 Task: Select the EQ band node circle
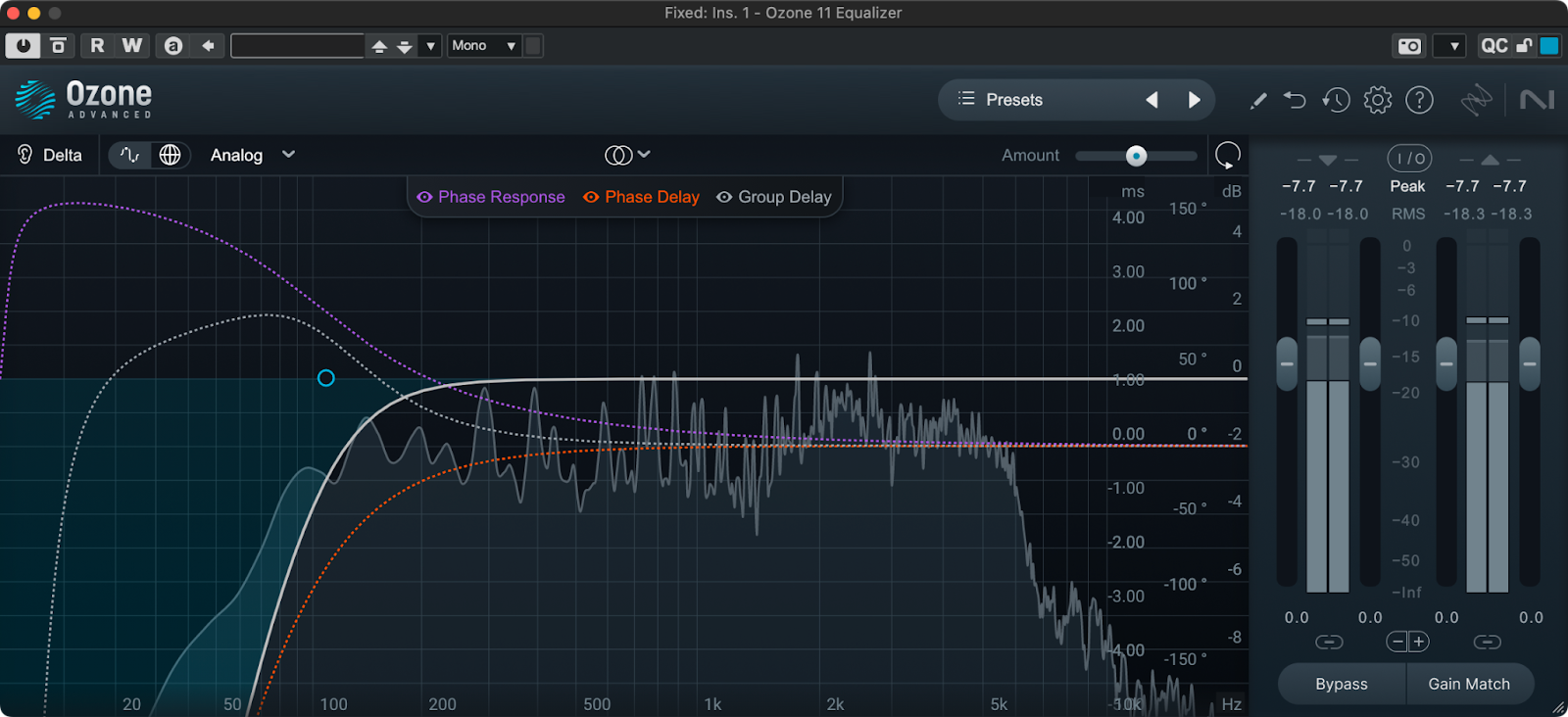326,378
